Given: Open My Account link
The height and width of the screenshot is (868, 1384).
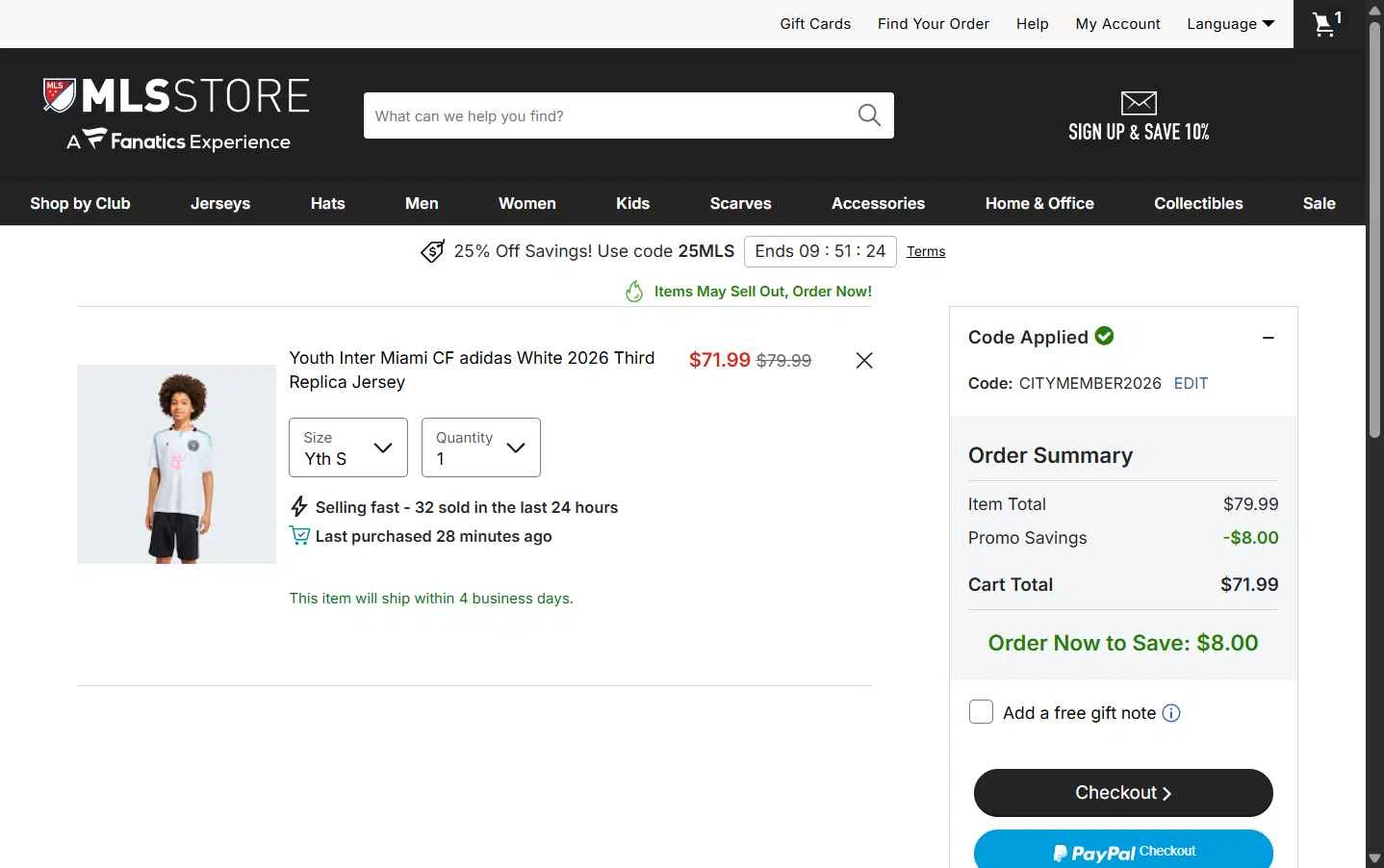Looking at the screenshot, I should (1118, 24).
